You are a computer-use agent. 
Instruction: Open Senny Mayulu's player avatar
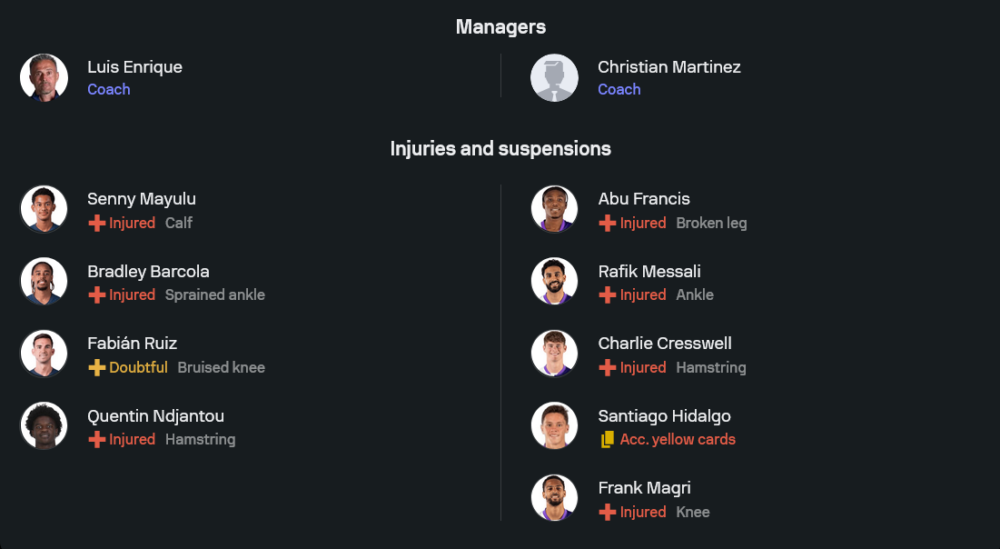(x=44, y=209)
